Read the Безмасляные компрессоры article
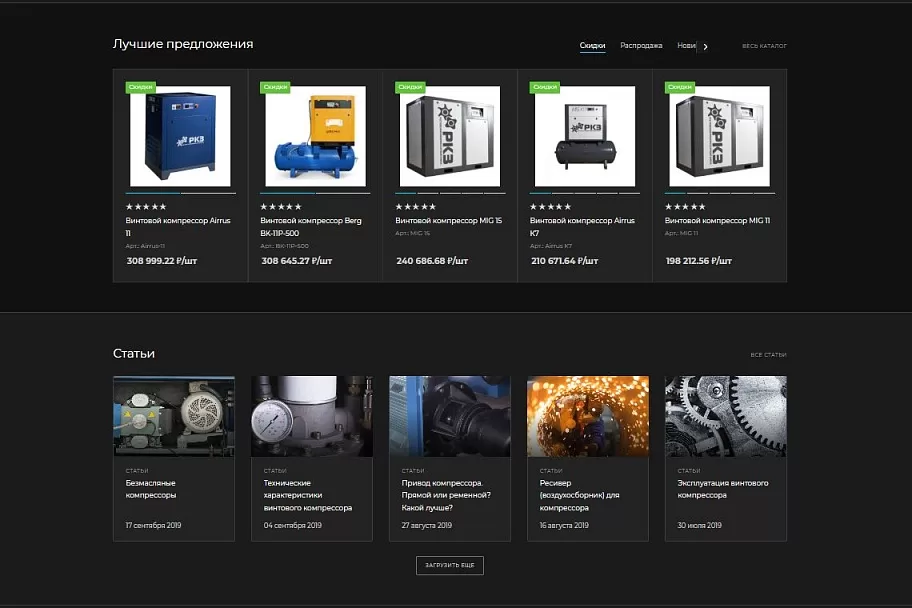The image size is (912, 608). point(151,489)
